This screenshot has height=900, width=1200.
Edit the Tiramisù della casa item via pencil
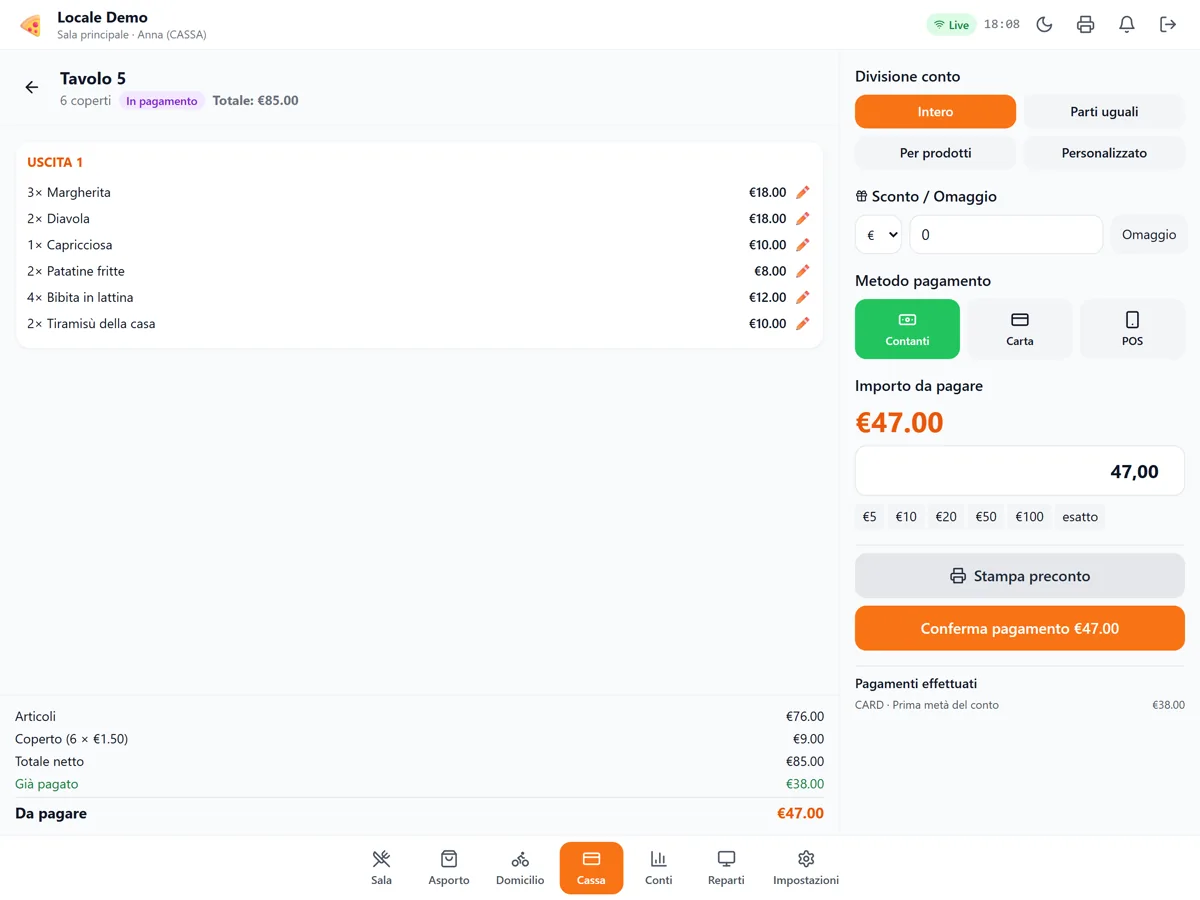[x=802, y=324]
